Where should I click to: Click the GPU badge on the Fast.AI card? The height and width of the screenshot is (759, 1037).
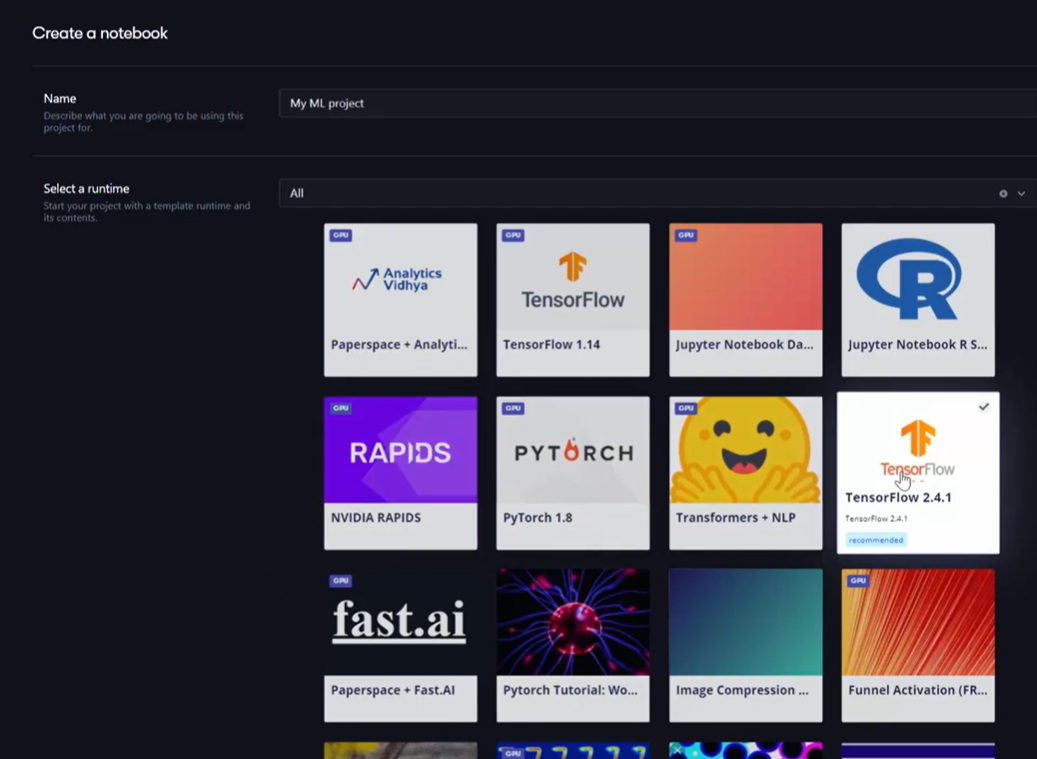[341, 580]
